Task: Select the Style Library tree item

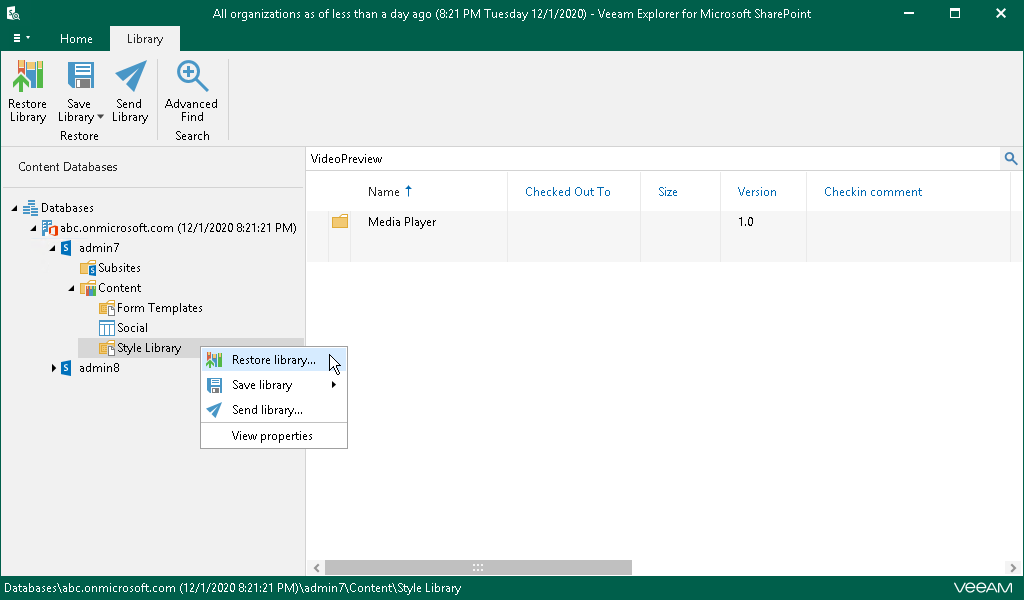Action: pos(149,348)
